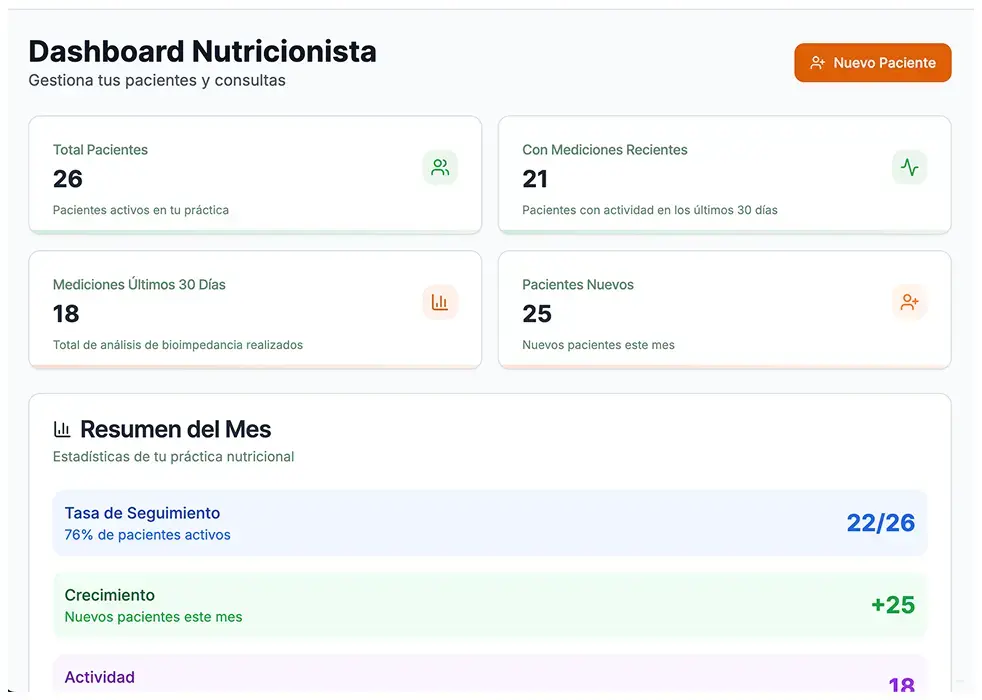Click the Tasa de Seguimiento row
The width and height of the screenshot is (982, 700).
click(490, 522)
